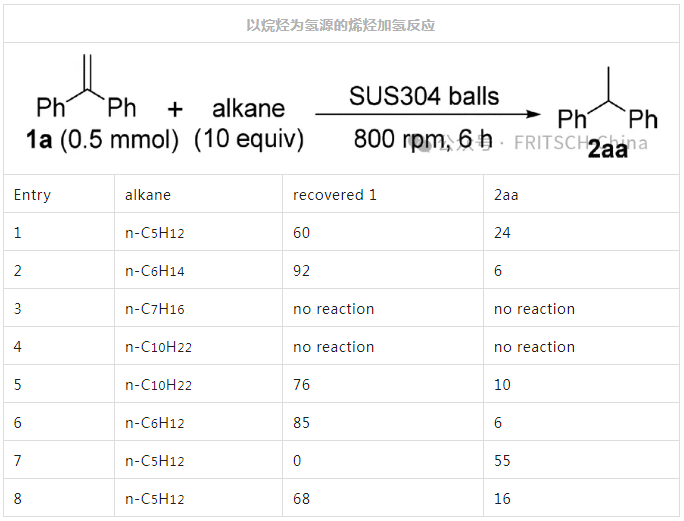Click the SUS304 balls reaction arrow label
Image resolution: width=684 pixels, height=521 pixels.
[x=424, y=97]
